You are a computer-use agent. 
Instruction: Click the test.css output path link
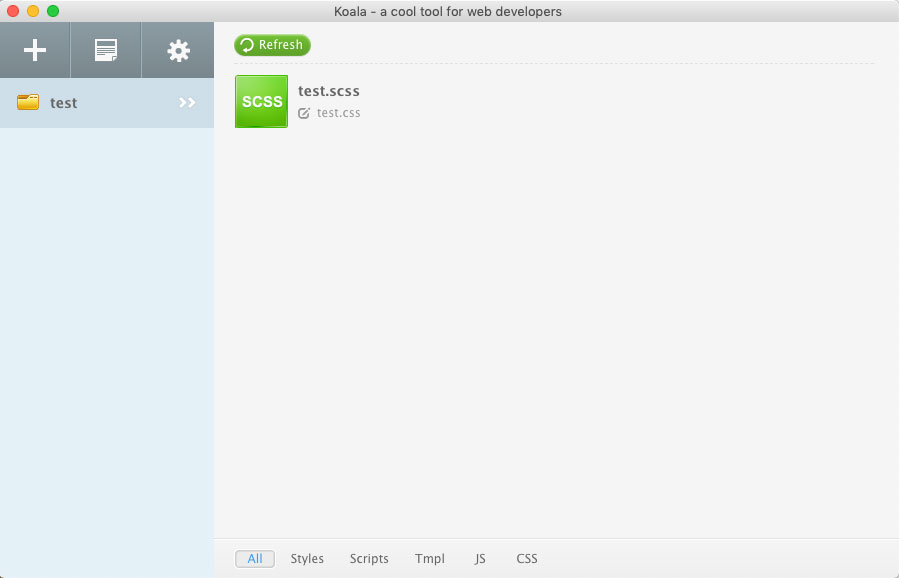coord(338,113)
